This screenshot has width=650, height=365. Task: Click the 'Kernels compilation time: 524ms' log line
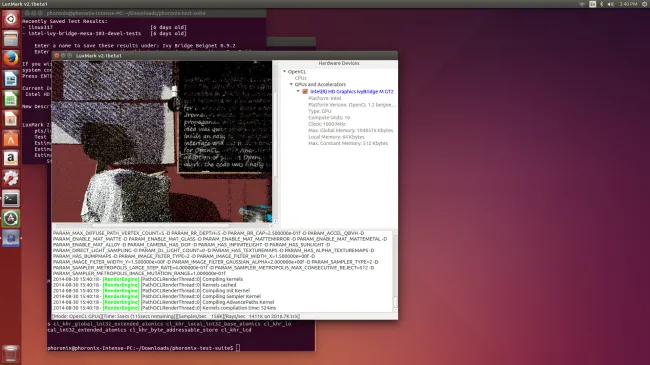(x=164, y=308)
